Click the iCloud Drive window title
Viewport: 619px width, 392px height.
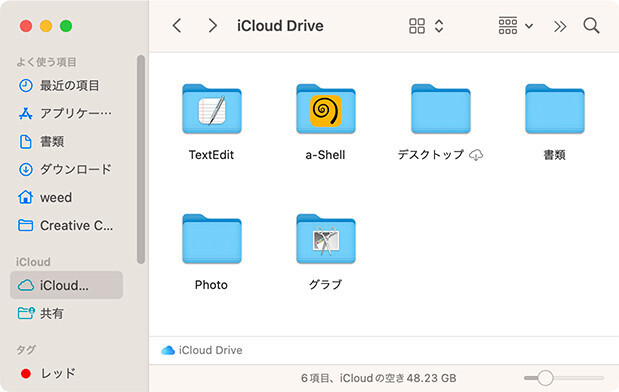280,26
